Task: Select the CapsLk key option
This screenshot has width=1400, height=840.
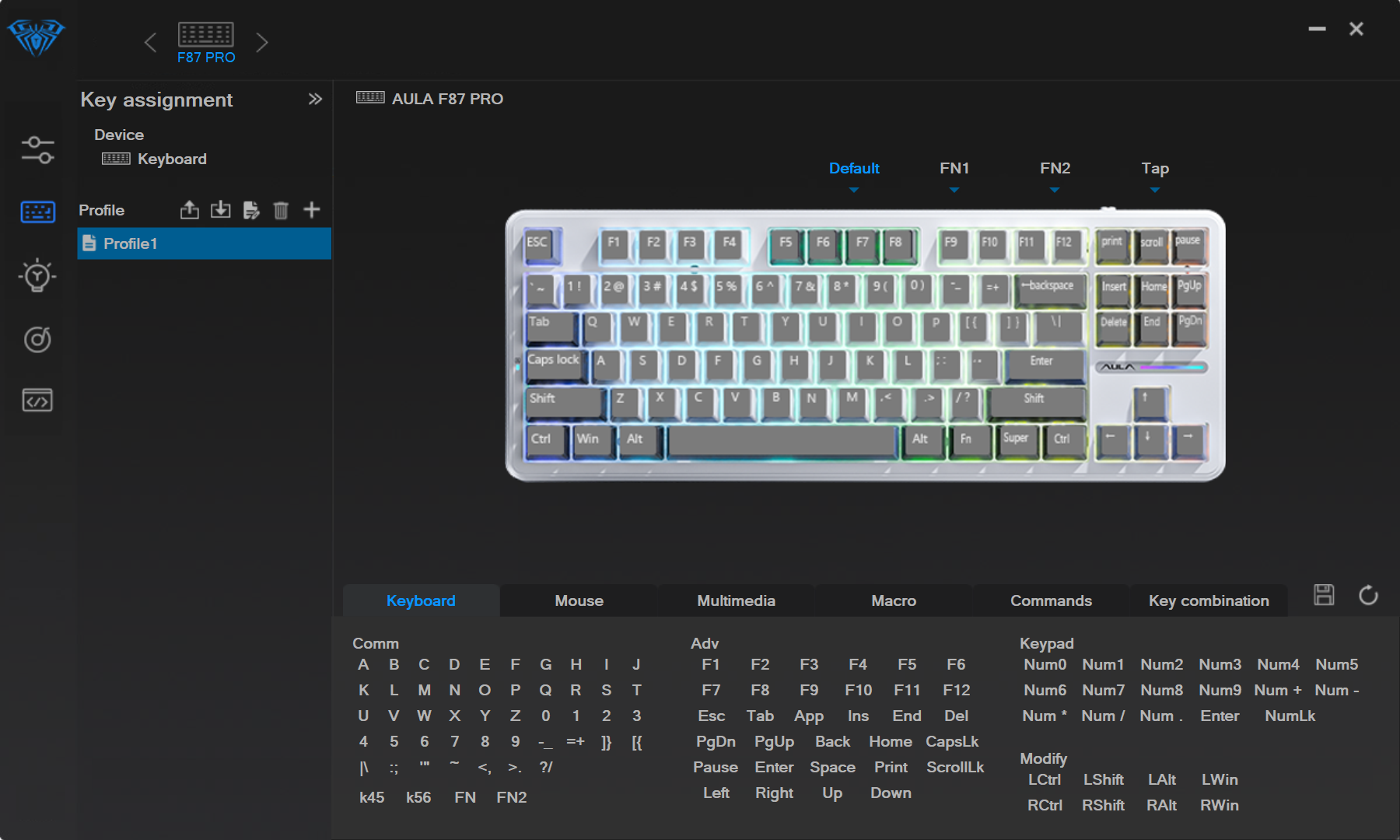Action: coord(952,742)
